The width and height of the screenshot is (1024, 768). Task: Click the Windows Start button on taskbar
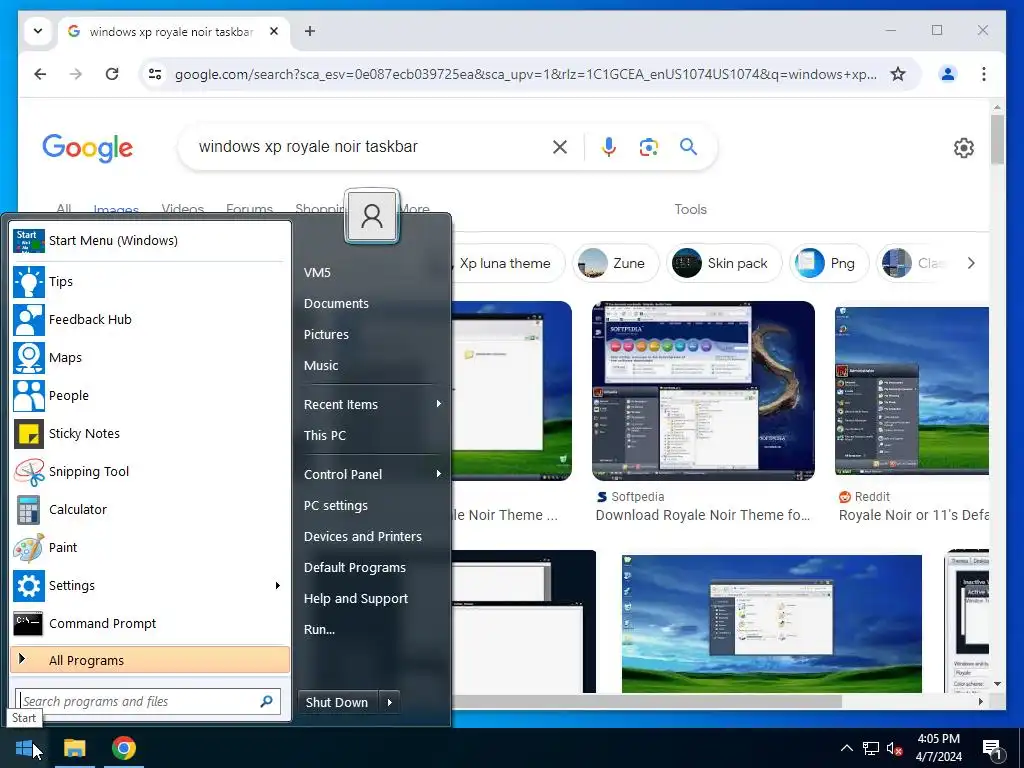(24, 748)
